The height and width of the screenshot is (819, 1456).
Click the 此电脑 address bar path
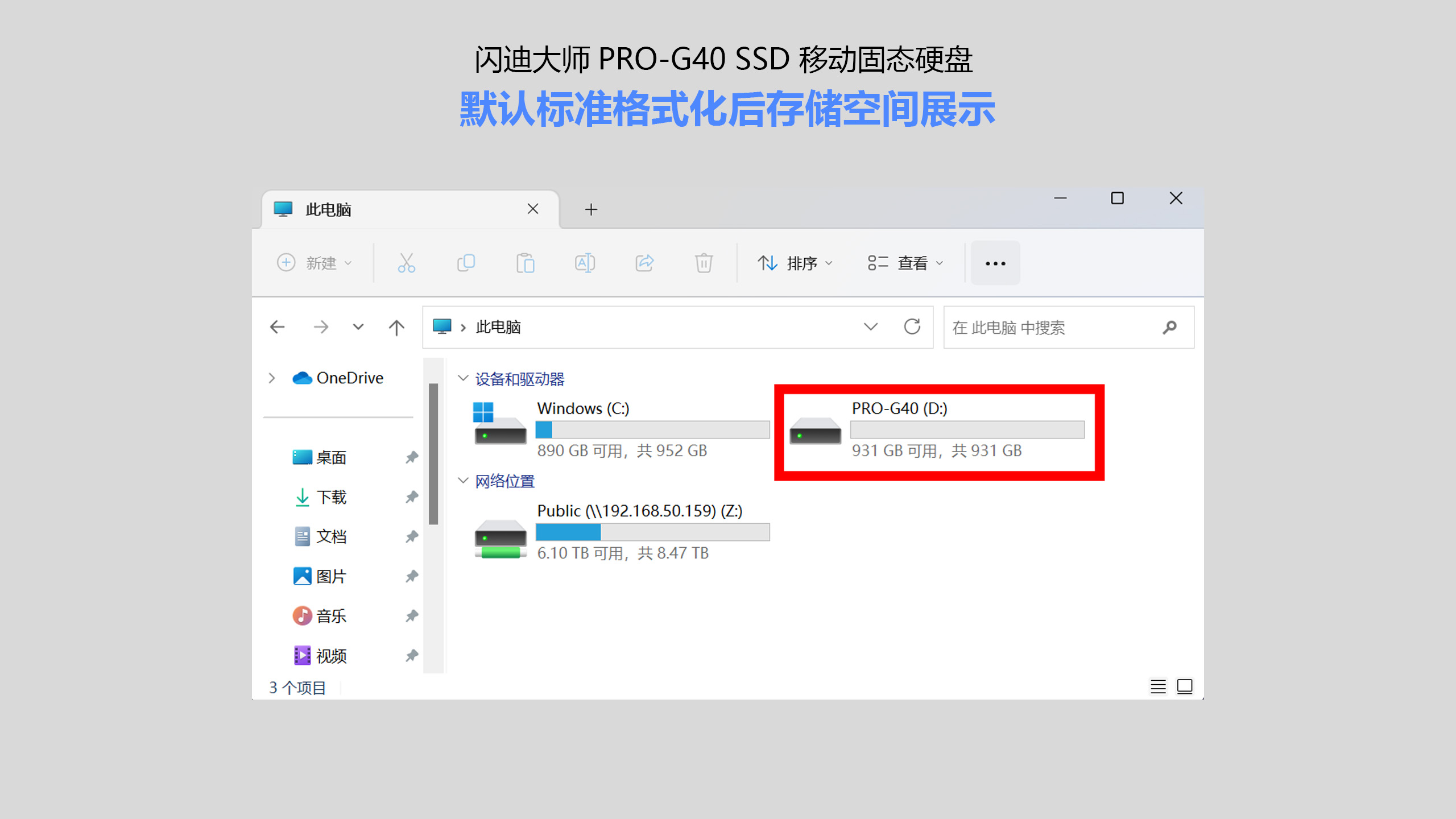coord(498,327)
